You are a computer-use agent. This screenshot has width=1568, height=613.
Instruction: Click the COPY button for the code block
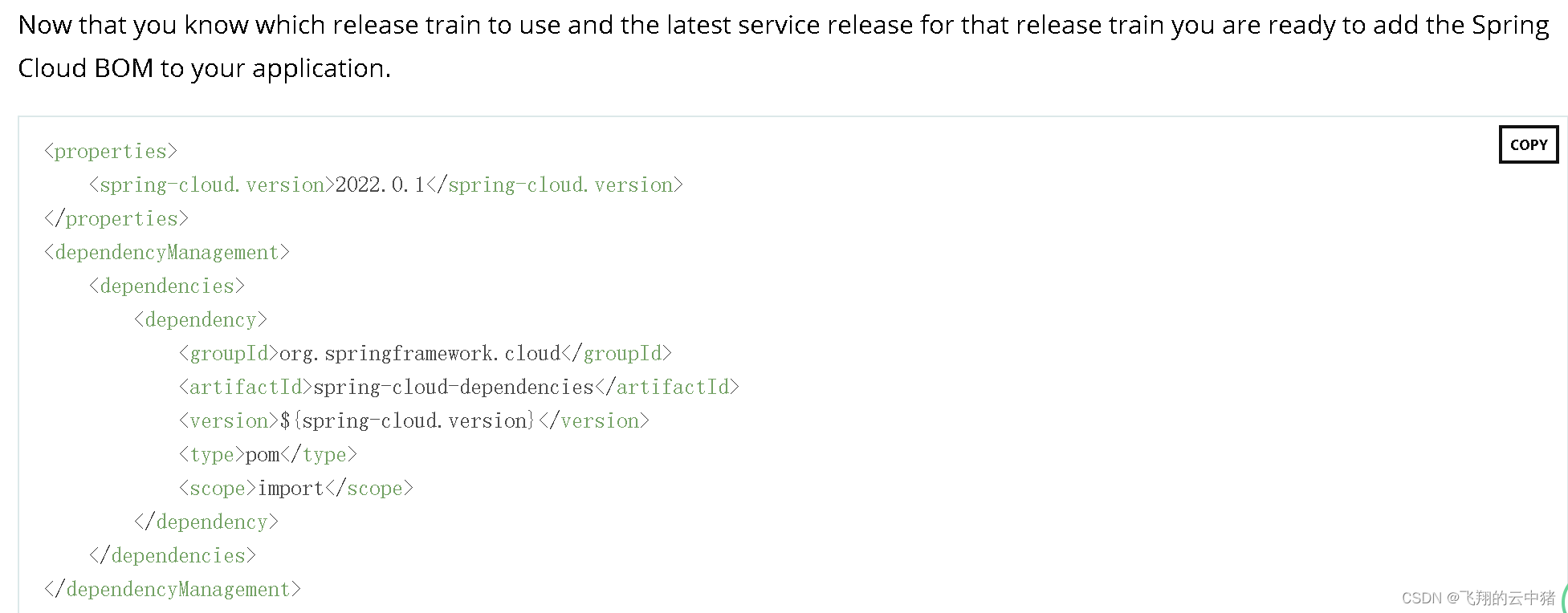tap(1527, 144)
